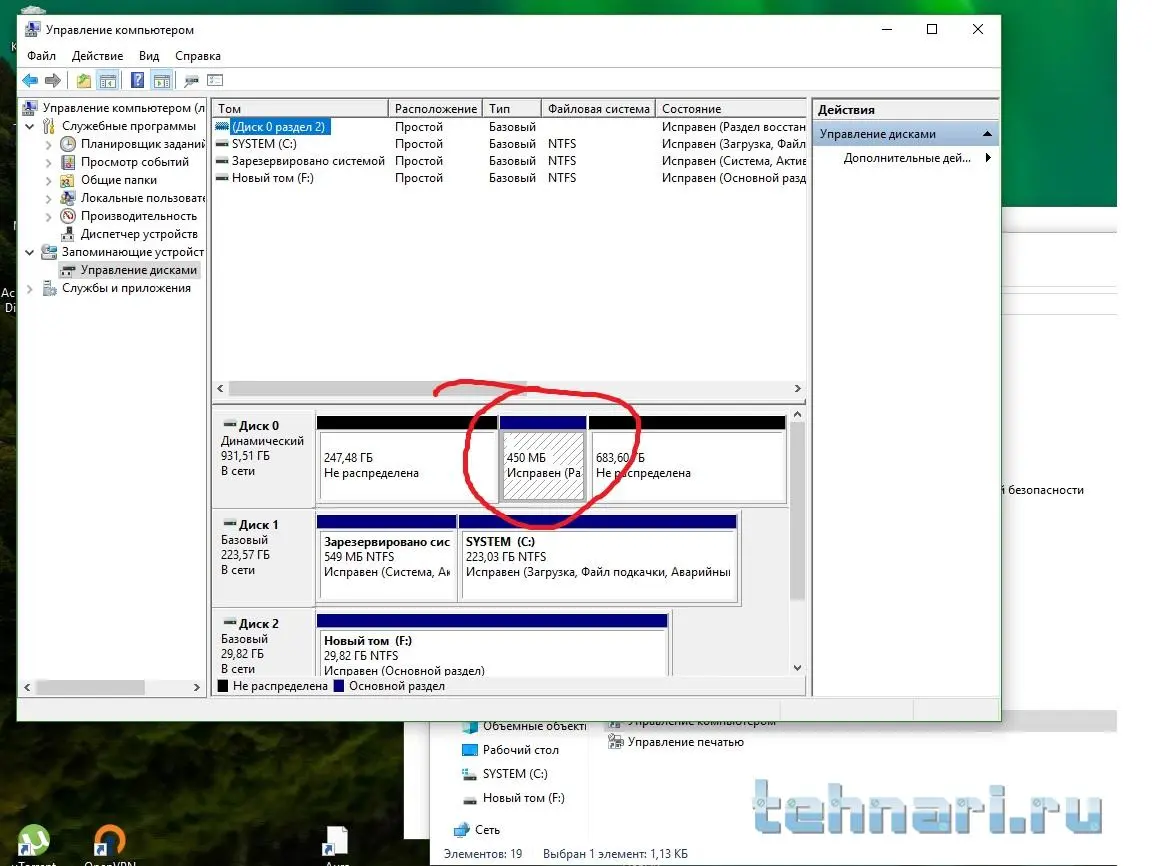This screenshot has height=866, width=1152.
Task: Select the SYSTEM (C:) 223,03 ГБ partition block
Action: (x=597, y=558)
